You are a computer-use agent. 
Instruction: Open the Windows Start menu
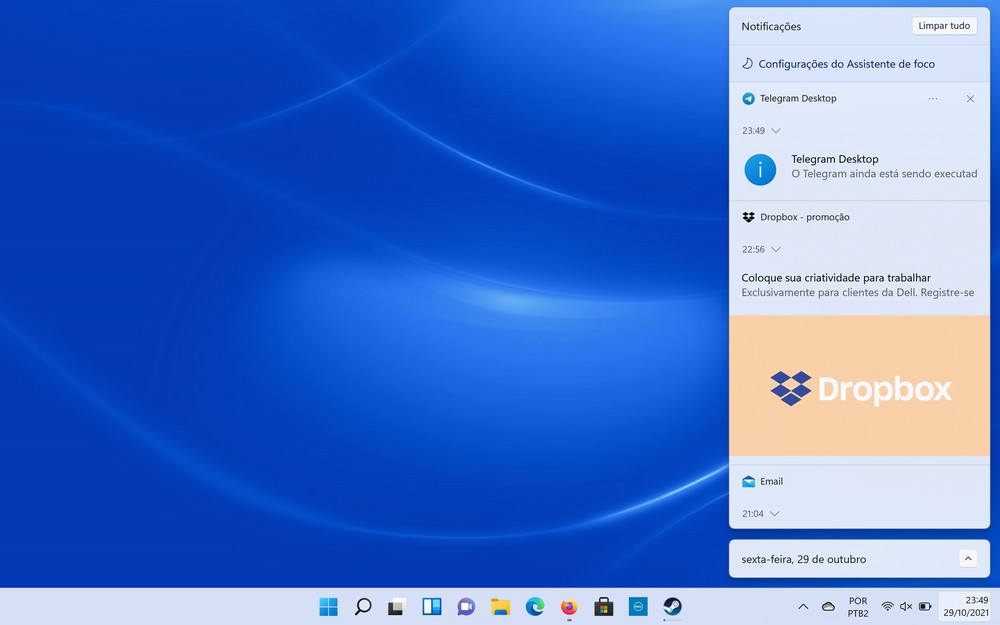328,606
